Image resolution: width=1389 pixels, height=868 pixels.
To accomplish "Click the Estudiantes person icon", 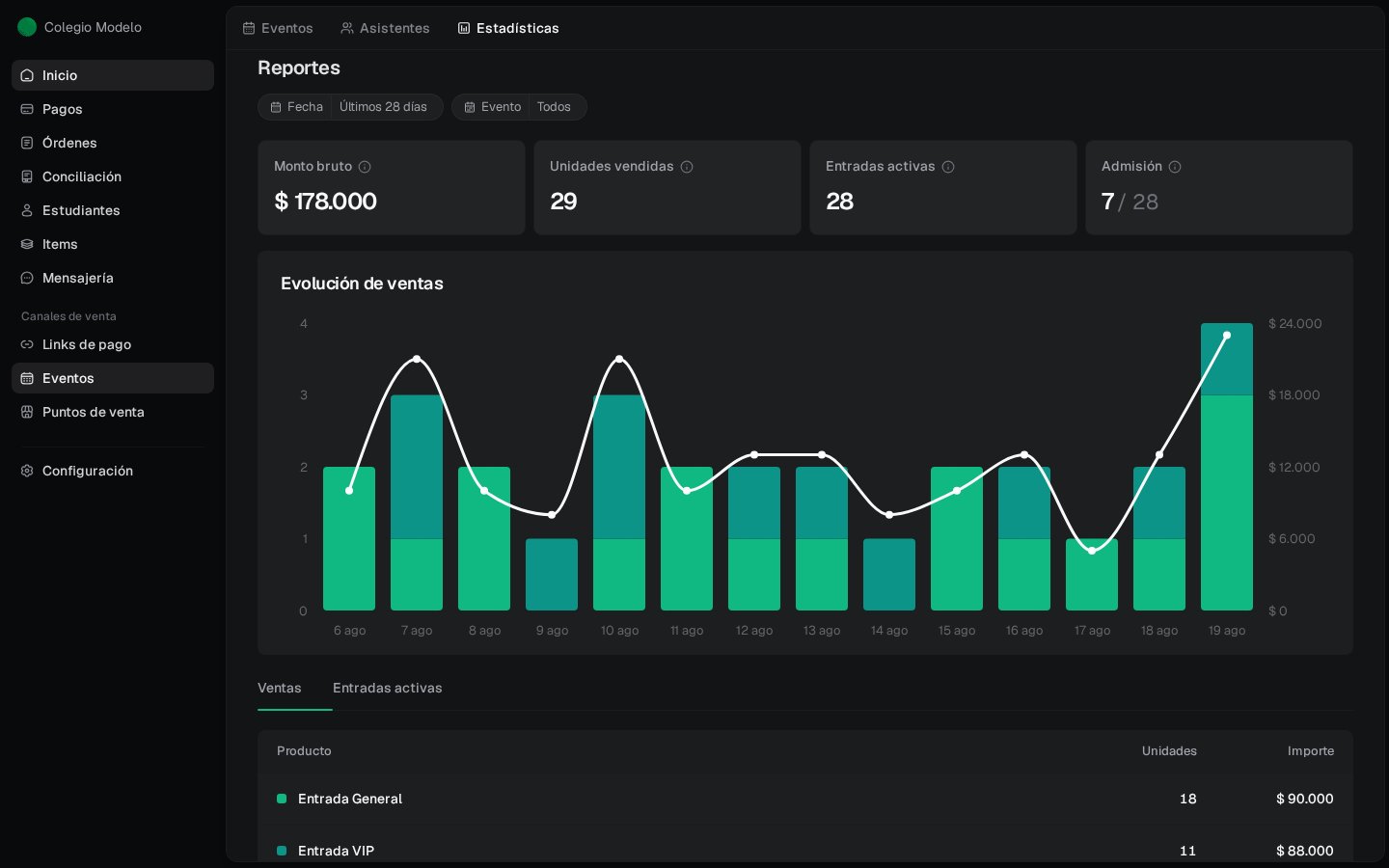I will click(x=27, y=210).
